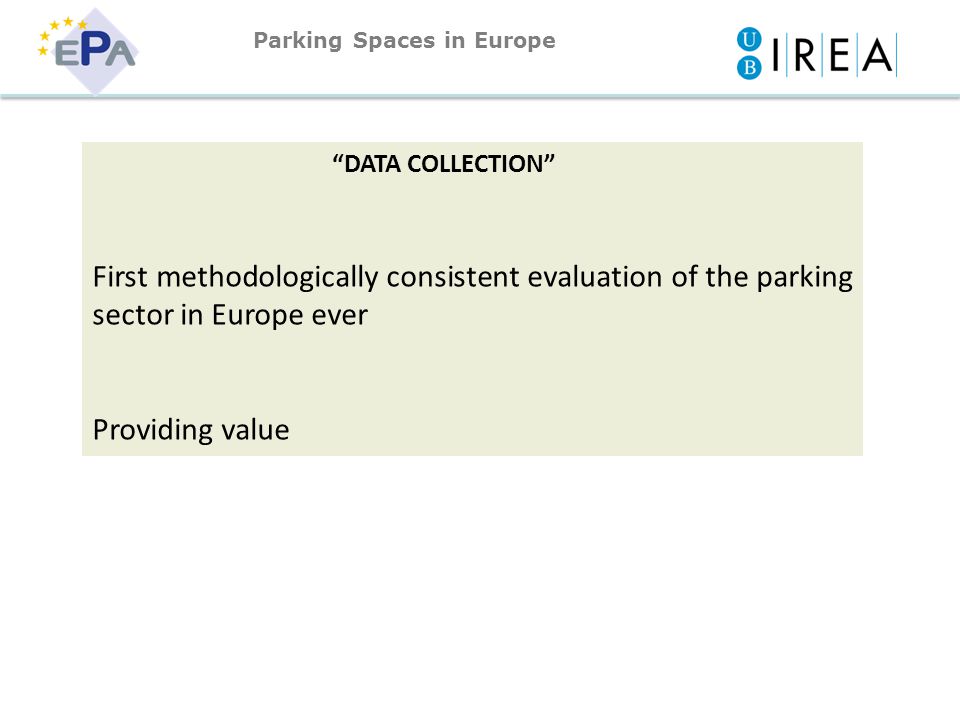Click the "Providing value" text line

[x=191, y=430]
